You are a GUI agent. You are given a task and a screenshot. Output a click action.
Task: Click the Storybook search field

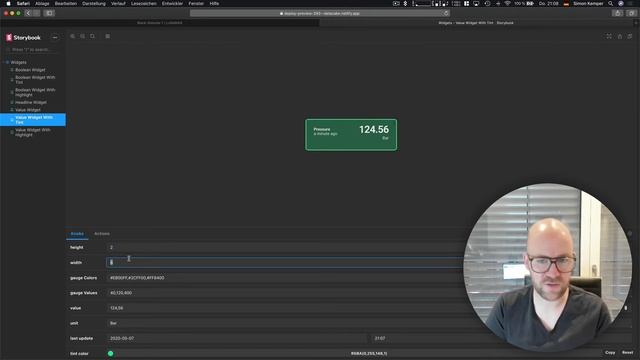[x=32, y=50]
